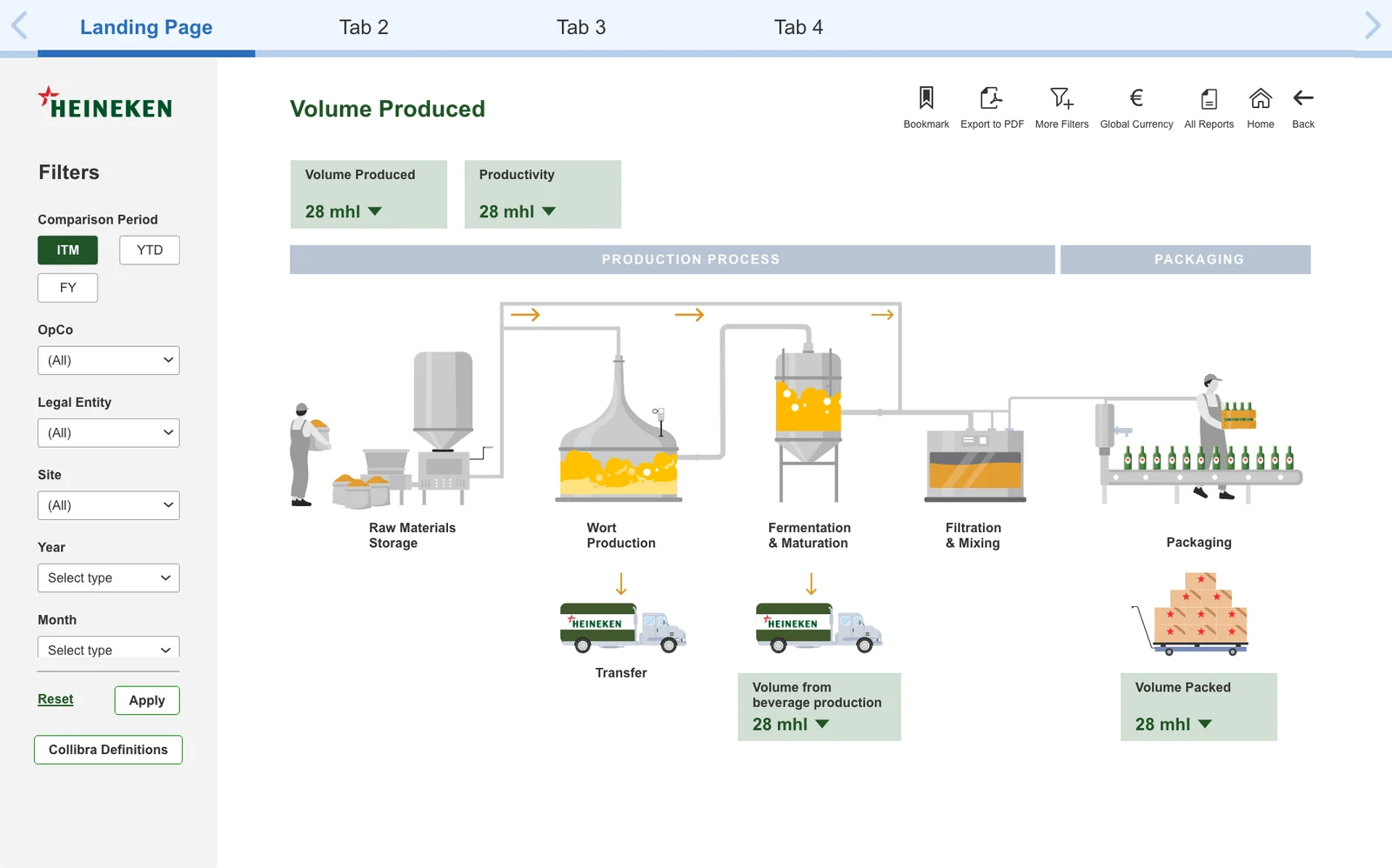1392x868 pixels.
Task: Click the Packaging conveyor worker illustration
Action: click(x=1199, y=439)
